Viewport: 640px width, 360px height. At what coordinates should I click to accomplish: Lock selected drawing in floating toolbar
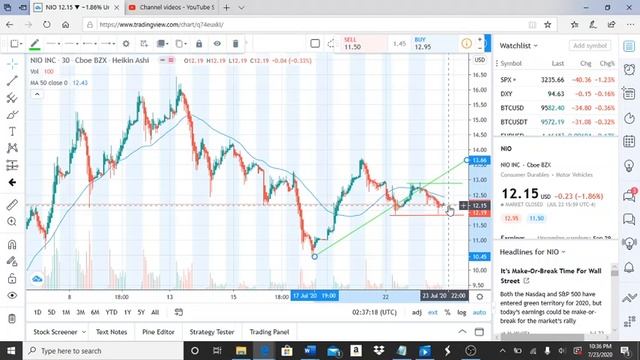pos(199,44)
